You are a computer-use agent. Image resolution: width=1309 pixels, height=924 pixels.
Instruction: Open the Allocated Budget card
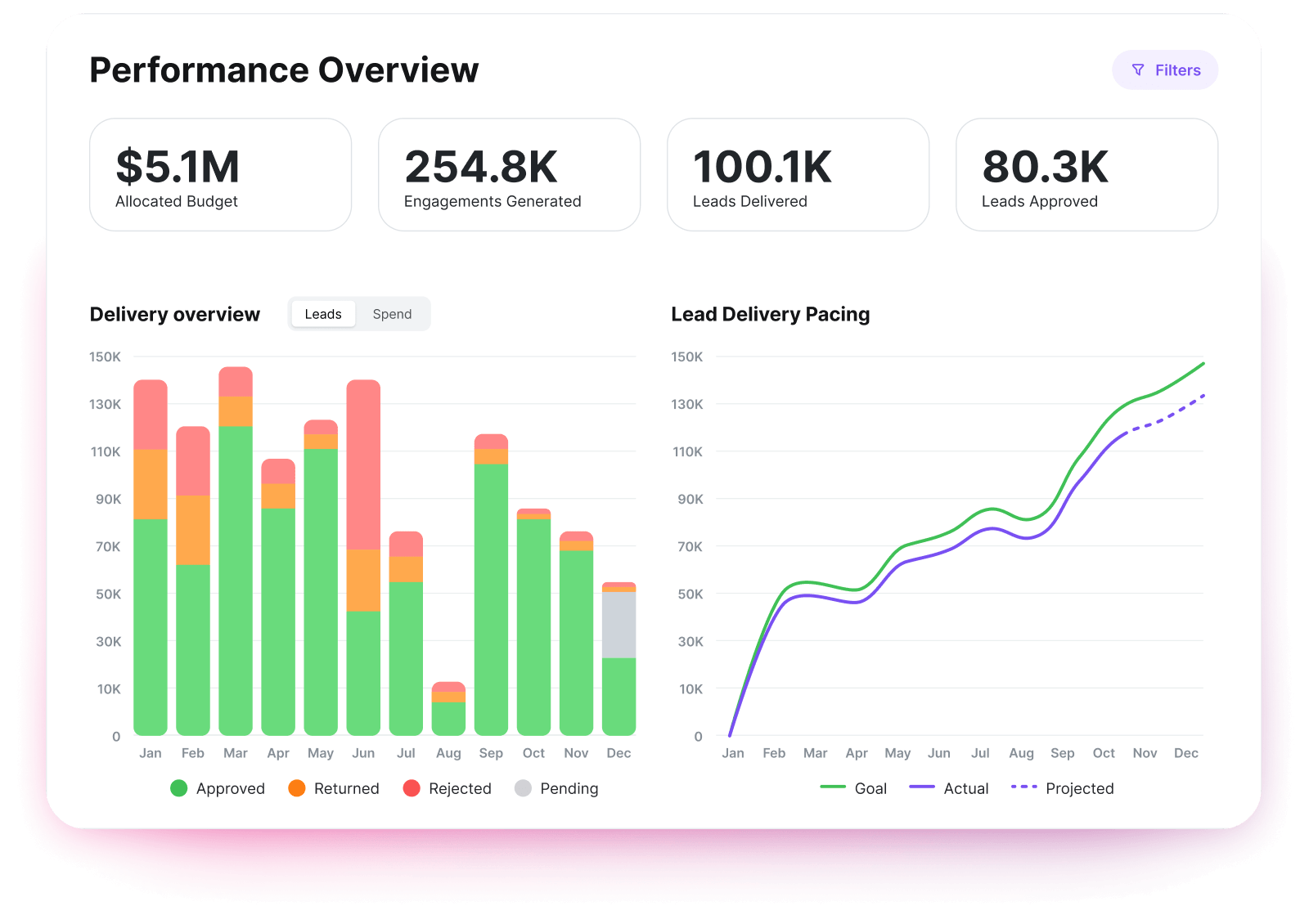pos(221,175)
